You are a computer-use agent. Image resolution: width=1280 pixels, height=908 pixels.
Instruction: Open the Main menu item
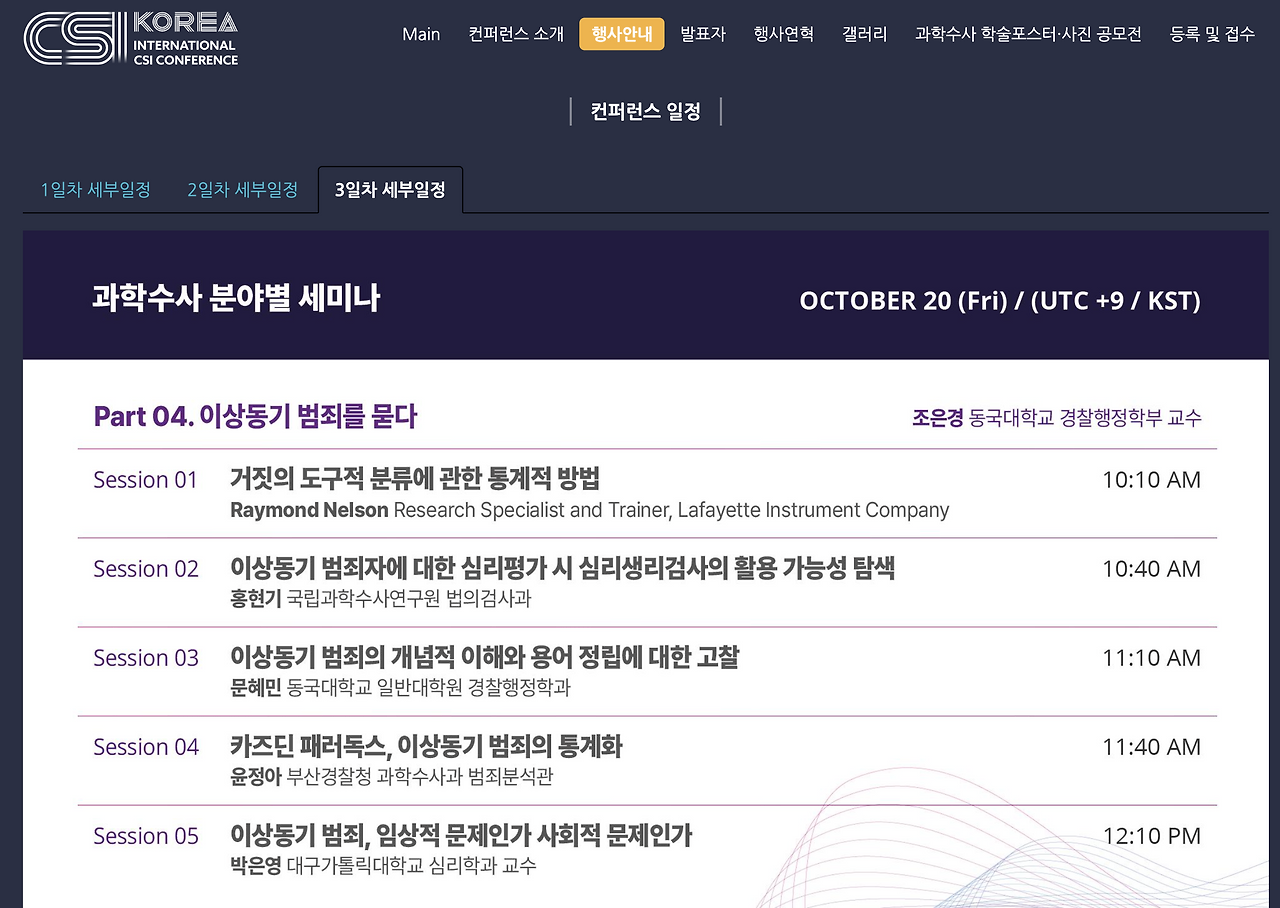pyautogui.click(x=420, y=33)
